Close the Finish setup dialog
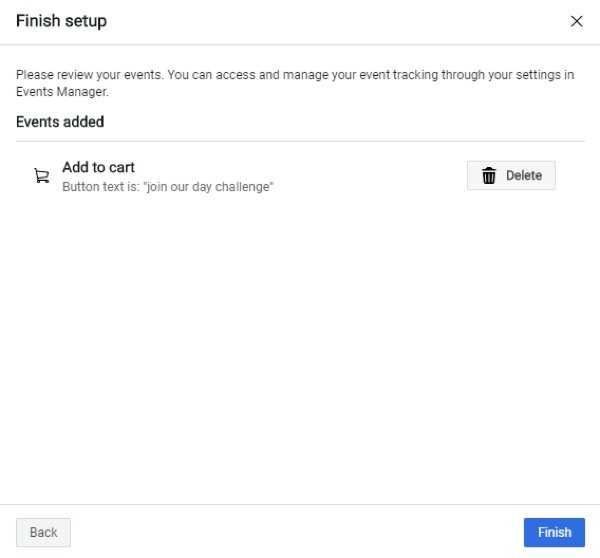Viewport: 600px width, 558px height. (x=576, y=21)
